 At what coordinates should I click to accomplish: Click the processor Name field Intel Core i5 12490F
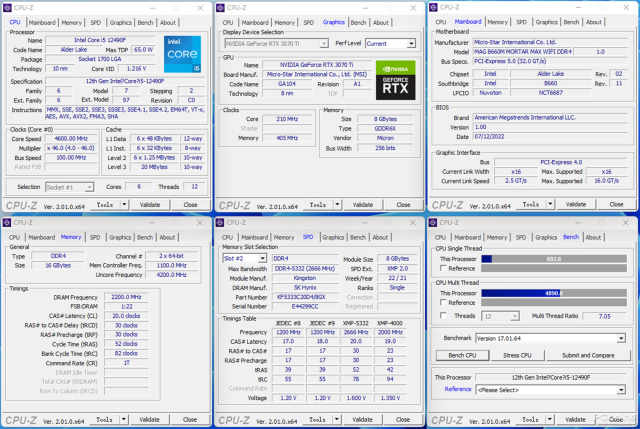(x=100, y=40)
